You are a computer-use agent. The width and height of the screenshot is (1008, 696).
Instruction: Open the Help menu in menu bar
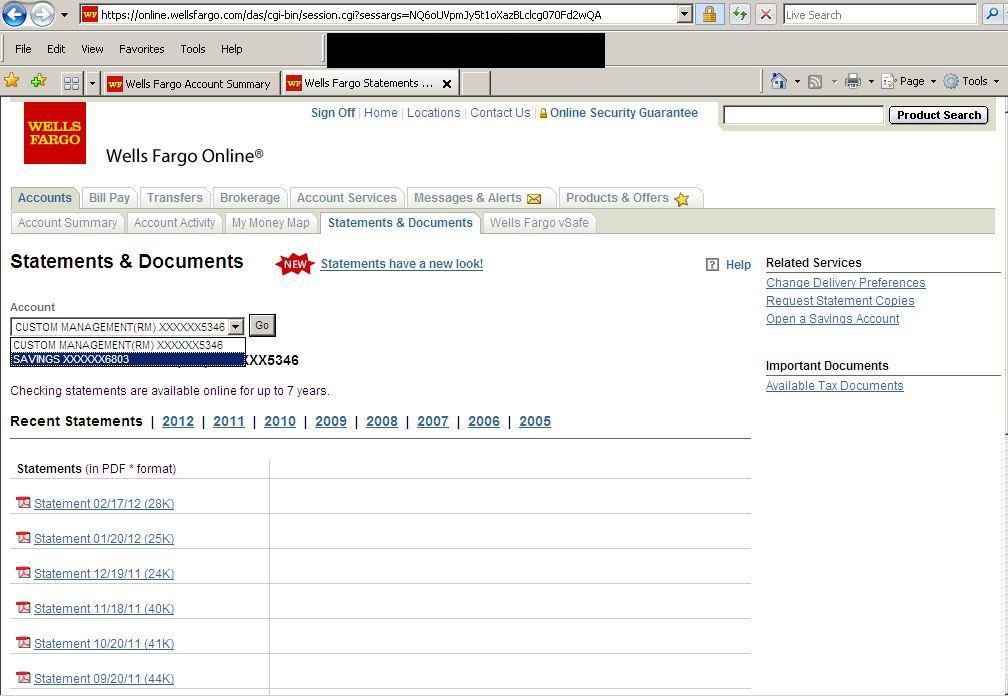pos(231,49)
